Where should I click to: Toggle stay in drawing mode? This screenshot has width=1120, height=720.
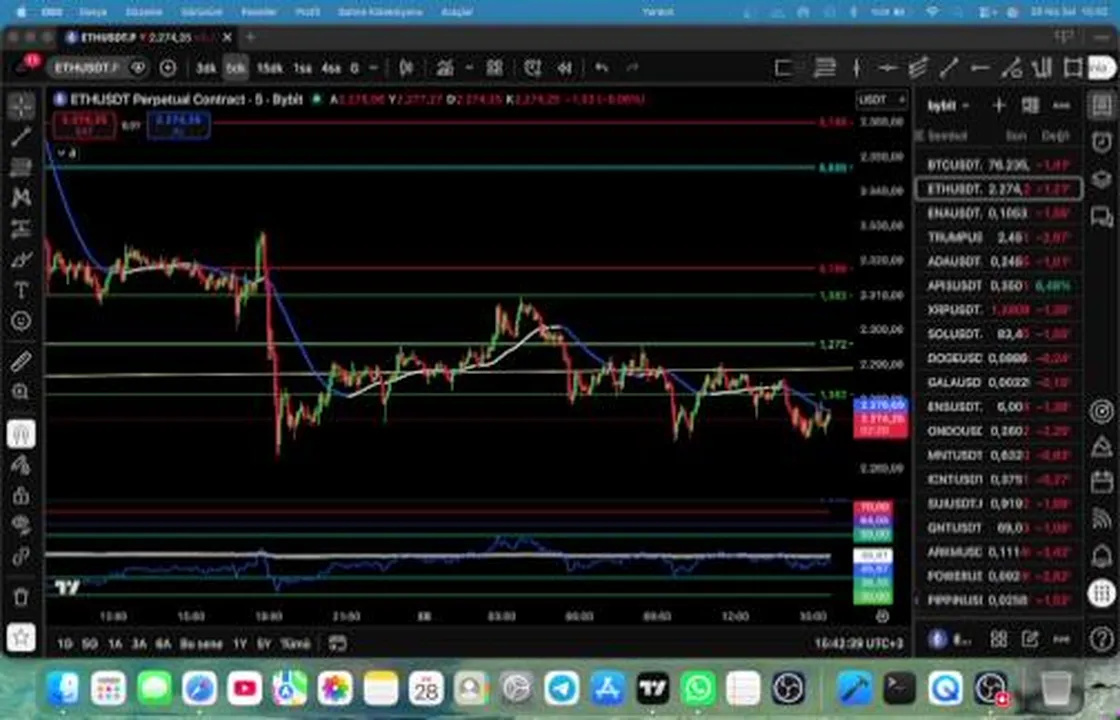[x=21, y=465]
